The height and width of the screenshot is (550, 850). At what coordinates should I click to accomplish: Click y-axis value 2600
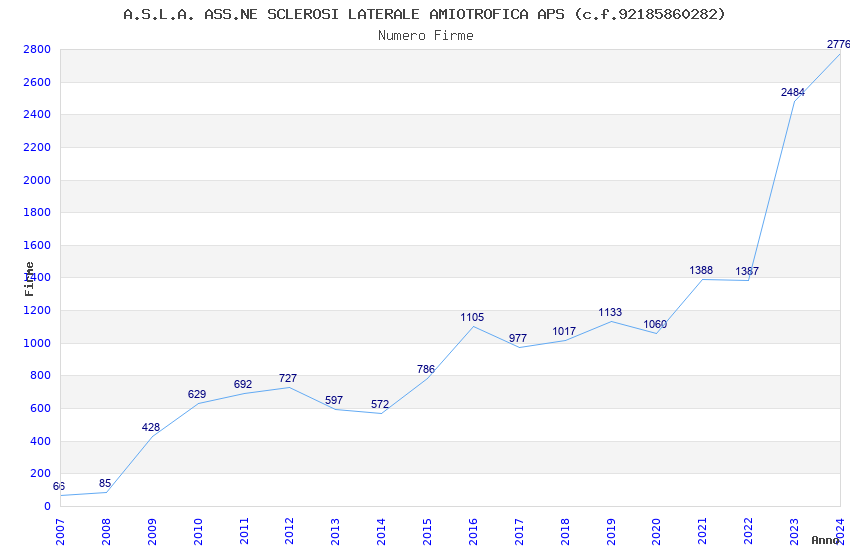[37, 82]
